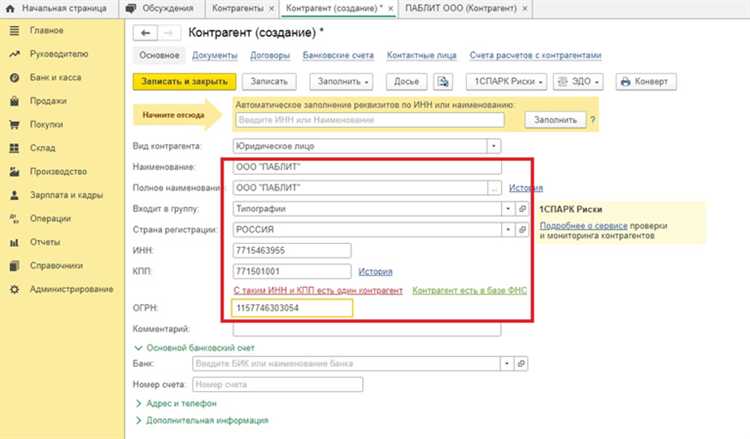Click Записать и закрыть button

(184, 82)
